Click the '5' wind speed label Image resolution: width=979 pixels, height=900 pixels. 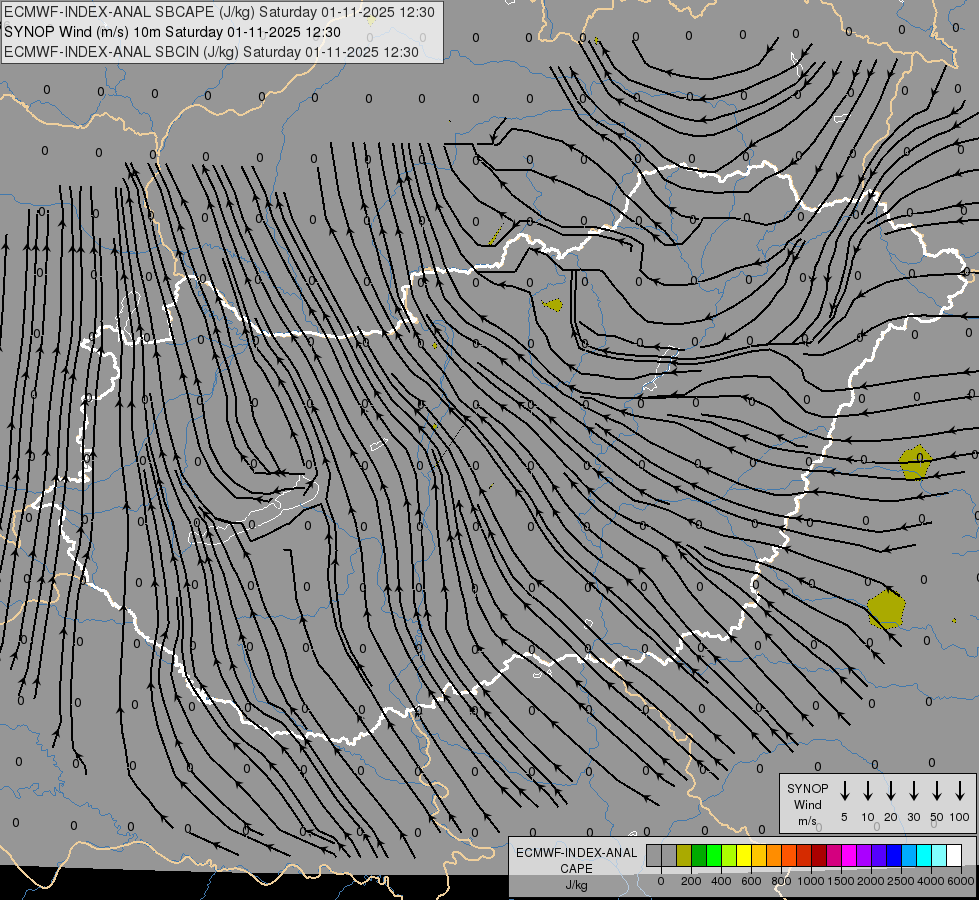click(844, 817)
